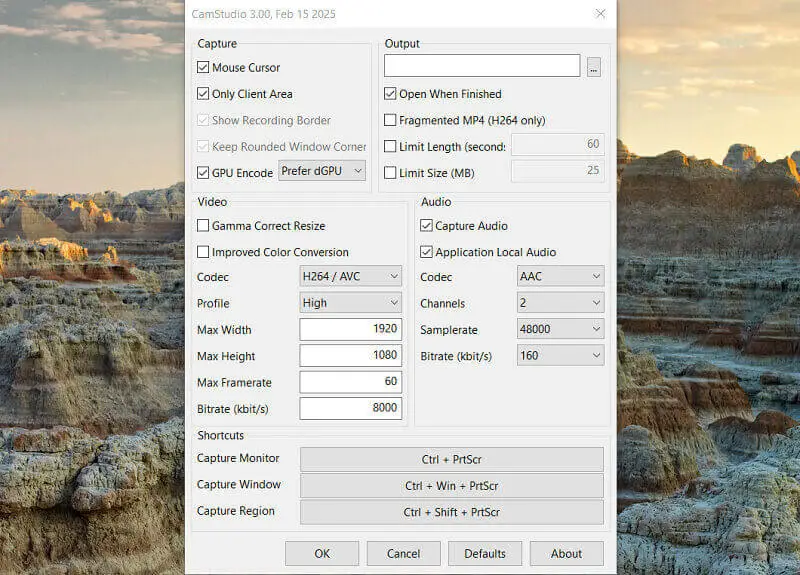Screen dimensions: 800x575
Task: Change the Capture Window shortcut button
Action: (452, 486)
